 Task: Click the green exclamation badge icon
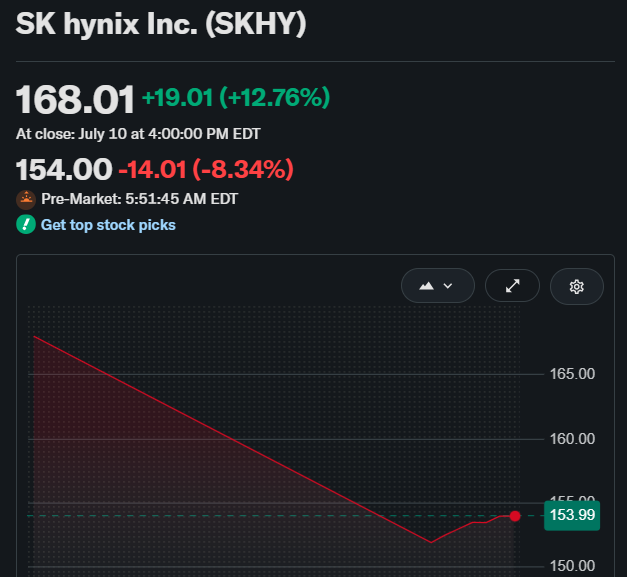(x=26, y=224)
